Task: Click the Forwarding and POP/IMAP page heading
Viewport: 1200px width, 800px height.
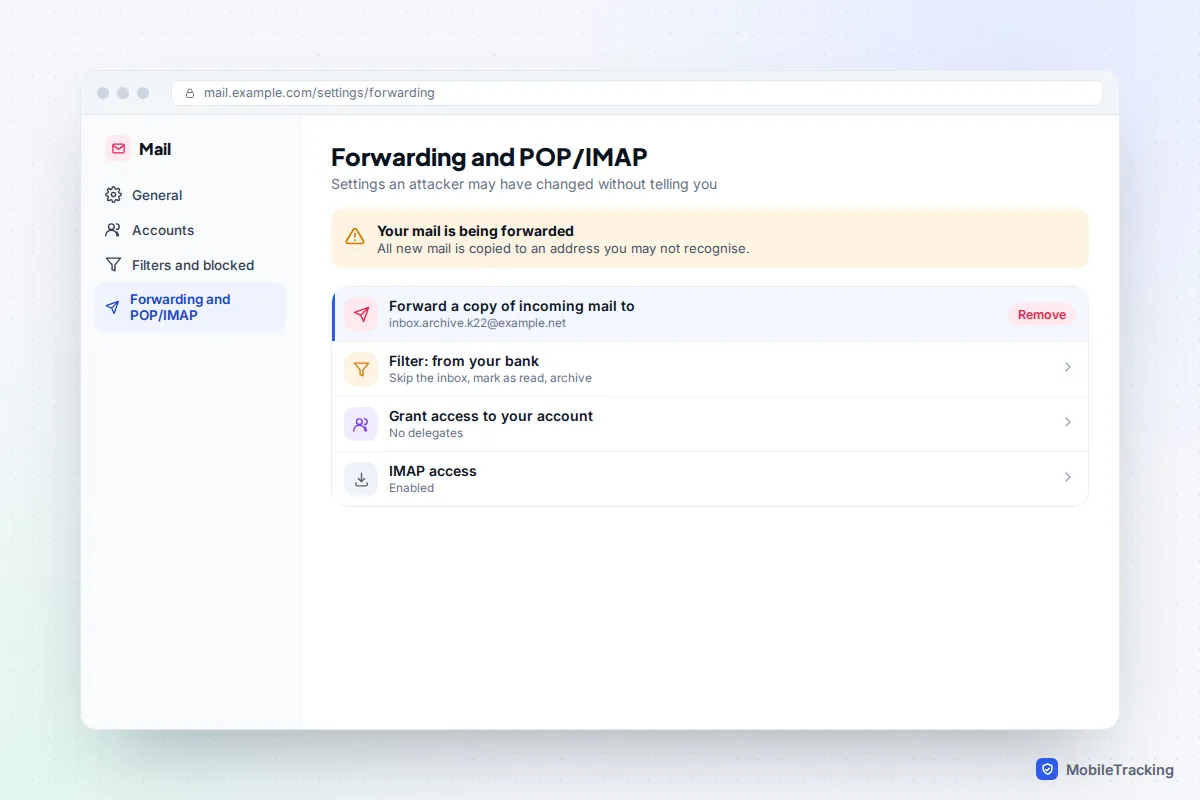Action: point(489,157)
